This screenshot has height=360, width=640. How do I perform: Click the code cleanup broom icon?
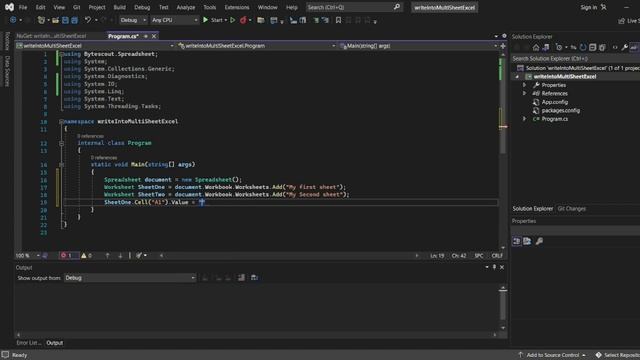pyautogui.click(x=139, y=256)
